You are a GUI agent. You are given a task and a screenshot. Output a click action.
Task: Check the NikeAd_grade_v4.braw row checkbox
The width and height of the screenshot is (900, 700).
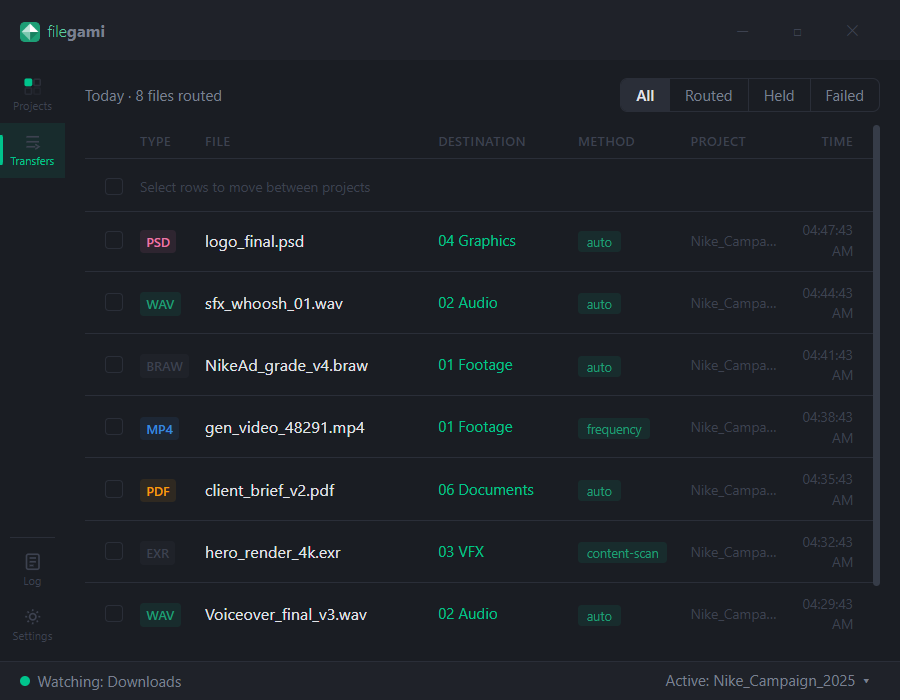click(x=114, y=365)
